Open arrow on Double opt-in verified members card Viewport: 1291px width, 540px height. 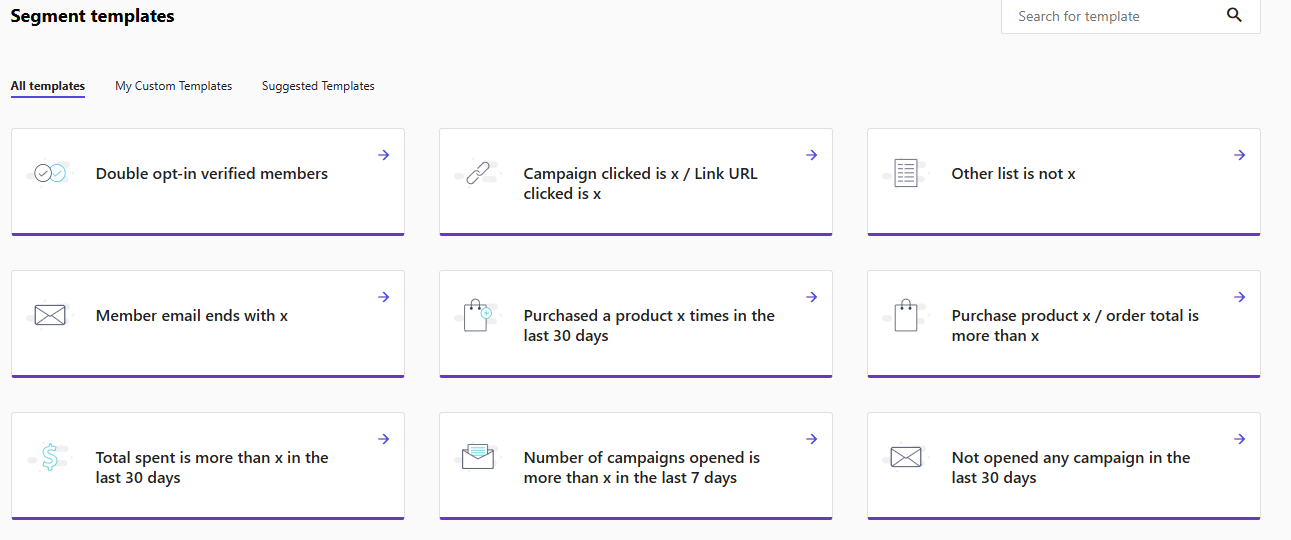tap(384, 155)
